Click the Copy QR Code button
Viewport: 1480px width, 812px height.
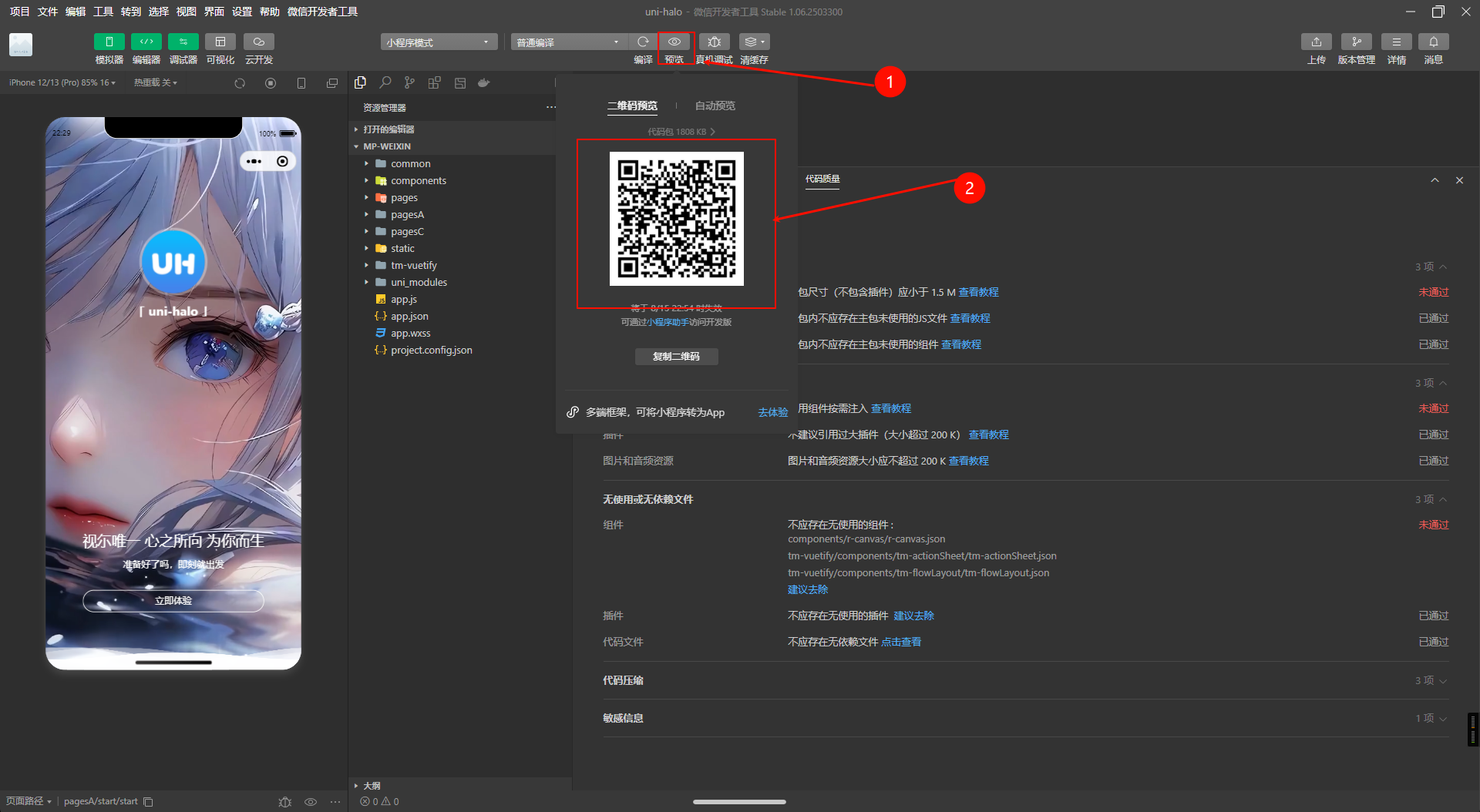pyautogui.click(x=676, y=357)
